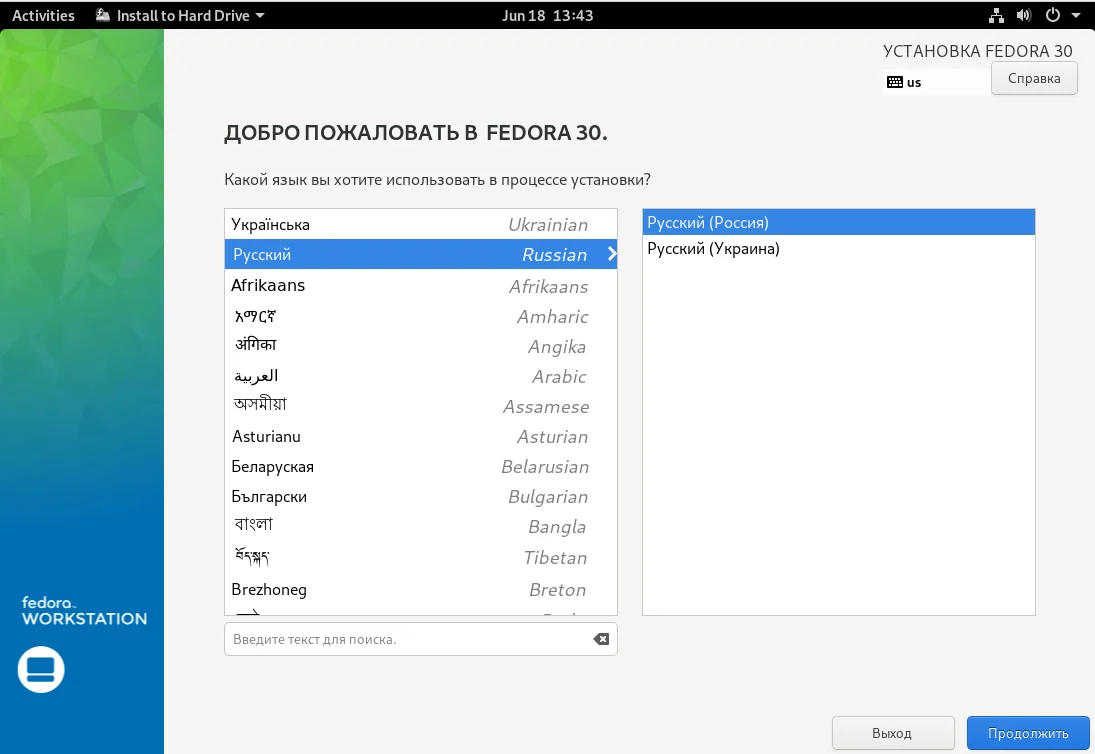Click the installer icon beside Install to Hard Drive
This screenshot has height=754, width=1095.
103,15
